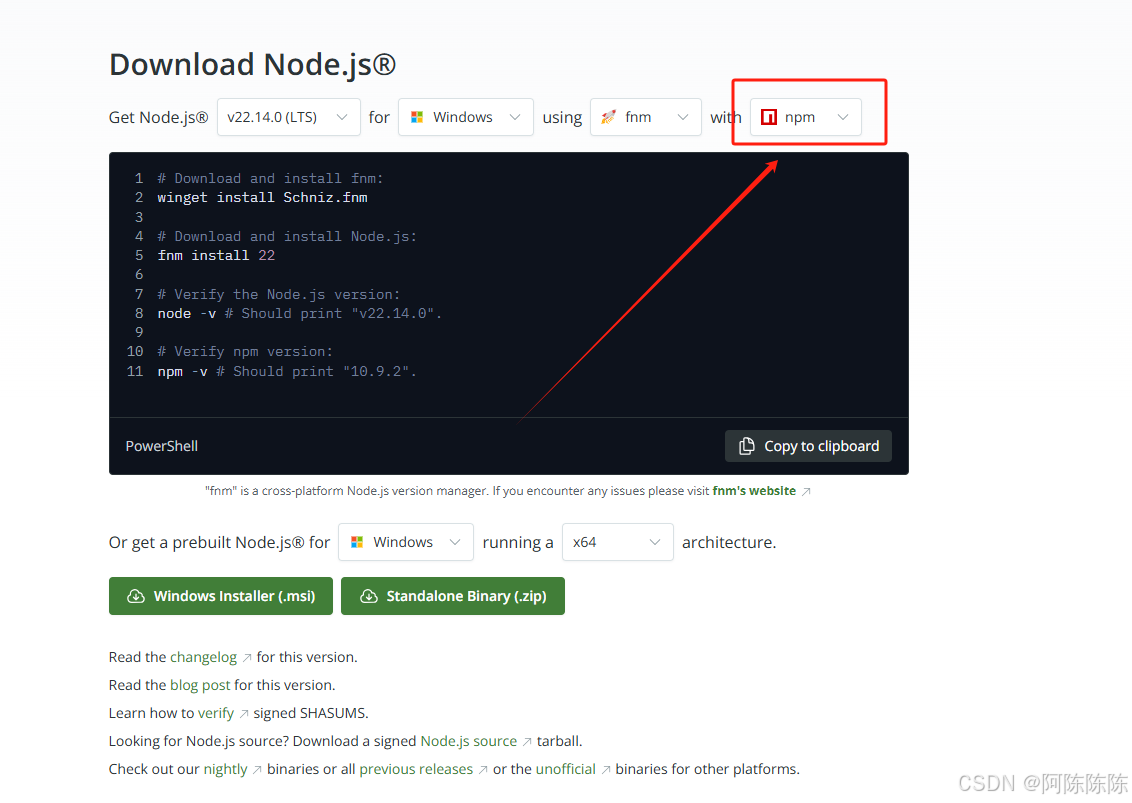
Task: Open the Node.js version v22.14.0 (LTS) dropdown
Action: (288, 117)
